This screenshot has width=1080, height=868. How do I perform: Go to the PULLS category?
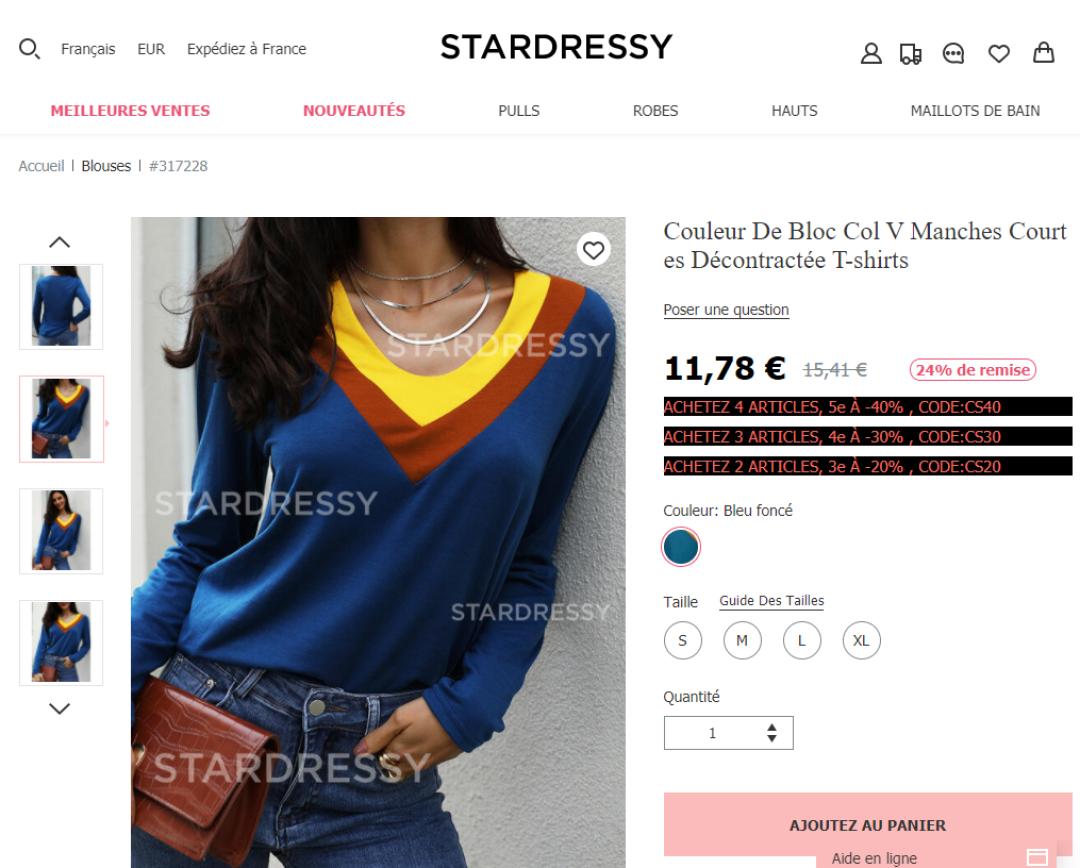[519, 110]
